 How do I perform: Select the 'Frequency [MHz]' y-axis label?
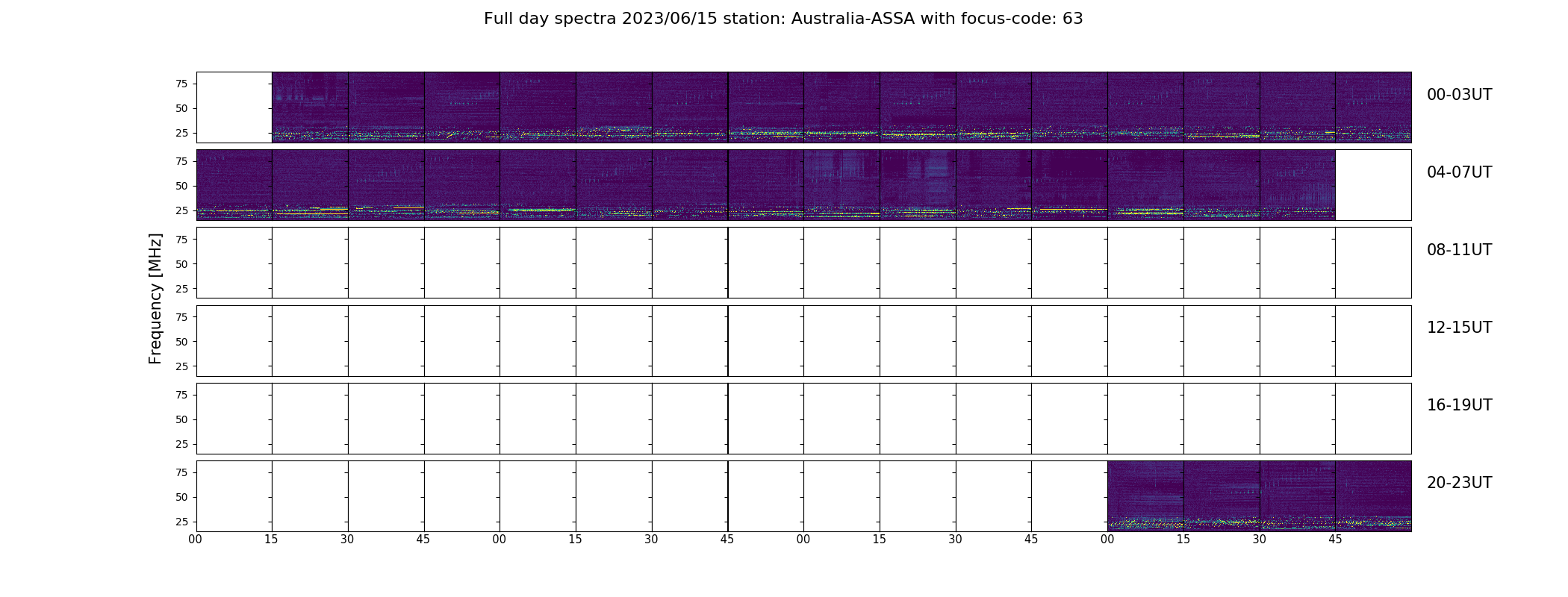click(155, 298)
